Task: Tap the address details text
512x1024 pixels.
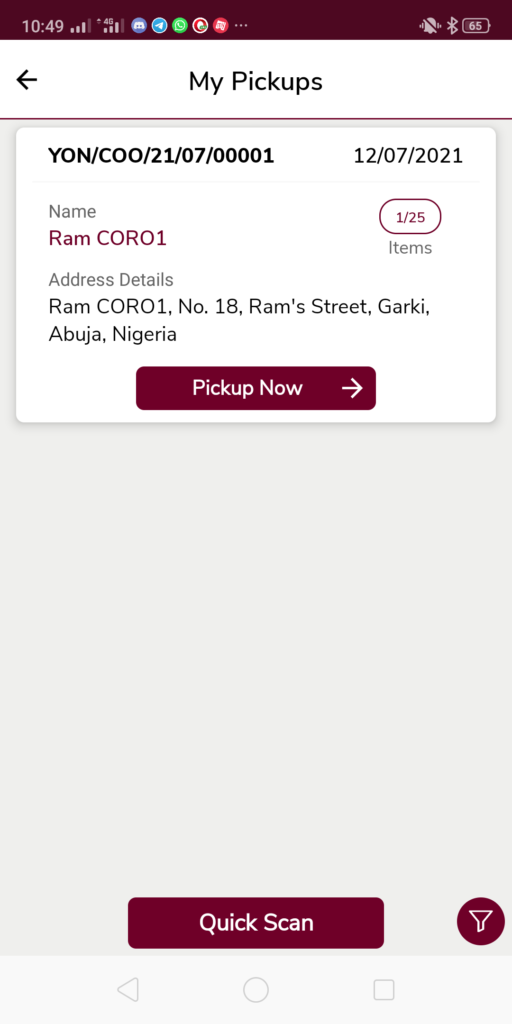Action: click(x=240, y=321)
